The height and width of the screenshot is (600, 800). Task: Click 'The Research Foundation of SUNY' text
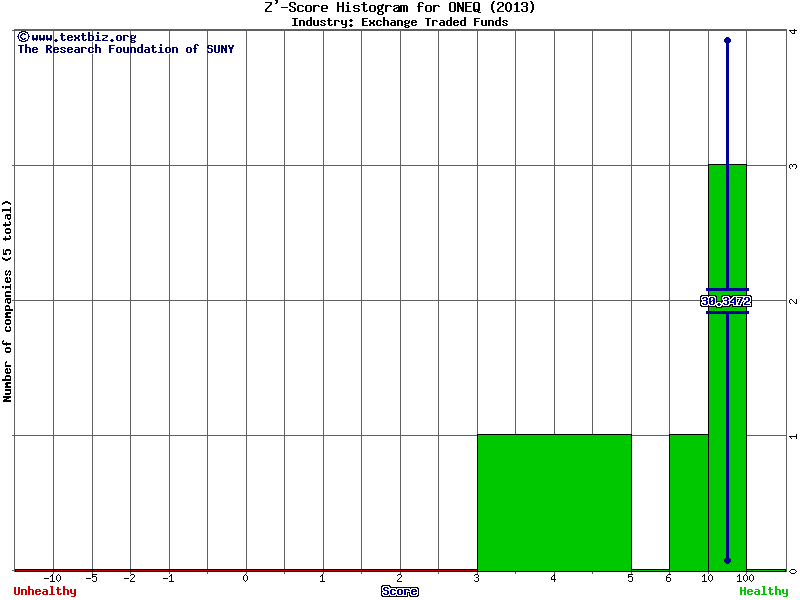(x=126, y=49)
